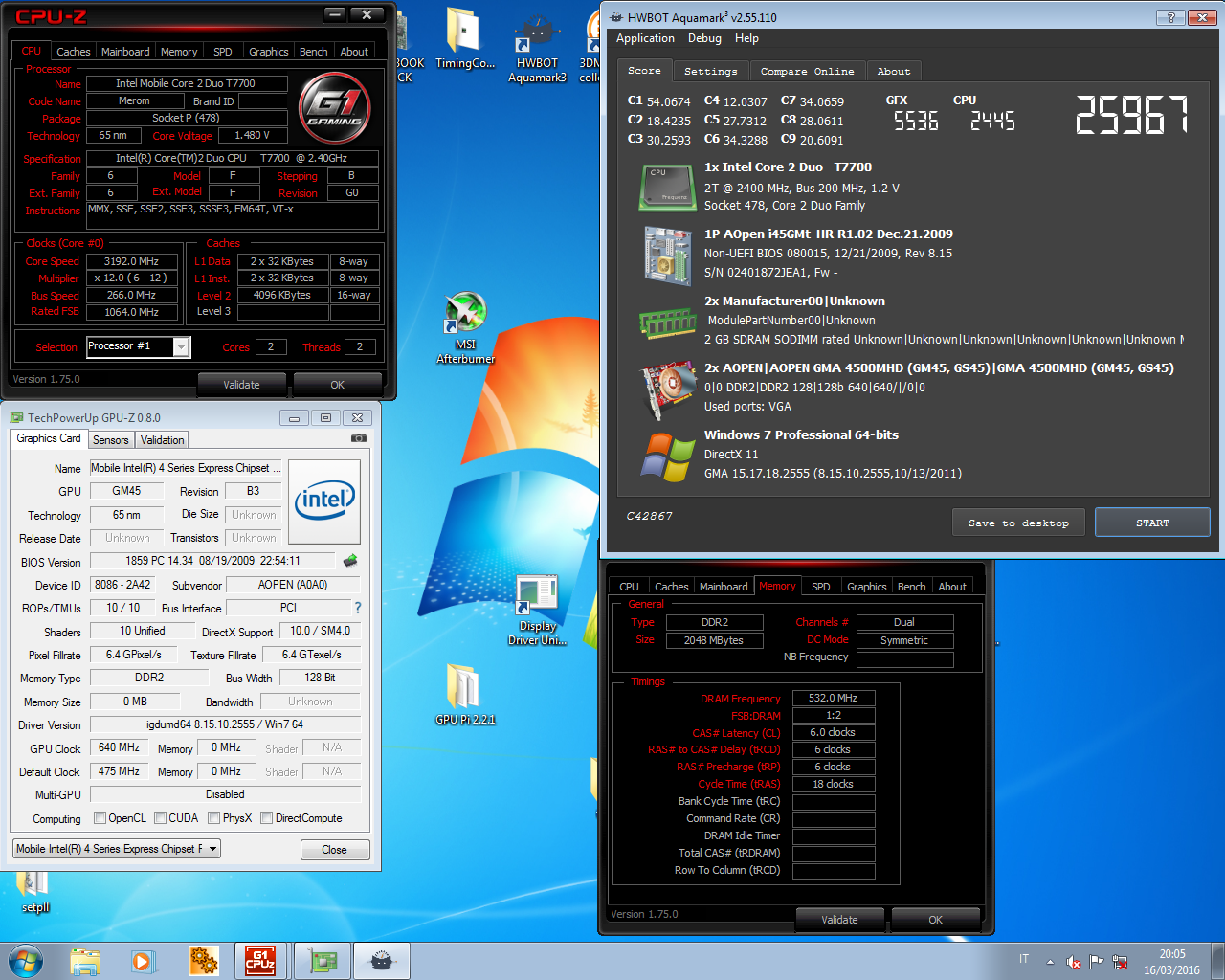This screenshot has height=980, width=1225.
Task: Open the Bench tab in the bottom CPU-Z window
Action: [x=912, y=587]
